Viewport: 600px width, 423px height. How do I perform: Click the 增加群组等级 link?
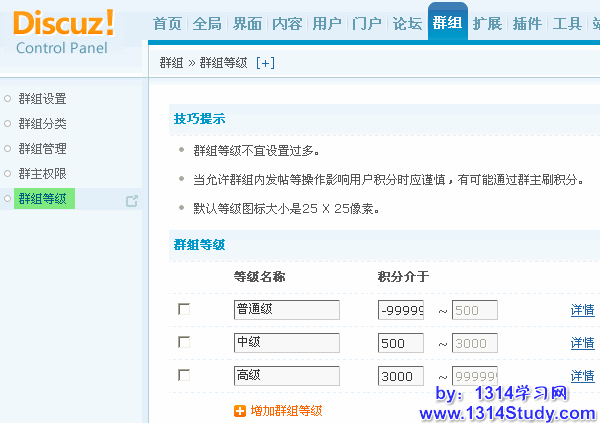[x=286, y=411]
